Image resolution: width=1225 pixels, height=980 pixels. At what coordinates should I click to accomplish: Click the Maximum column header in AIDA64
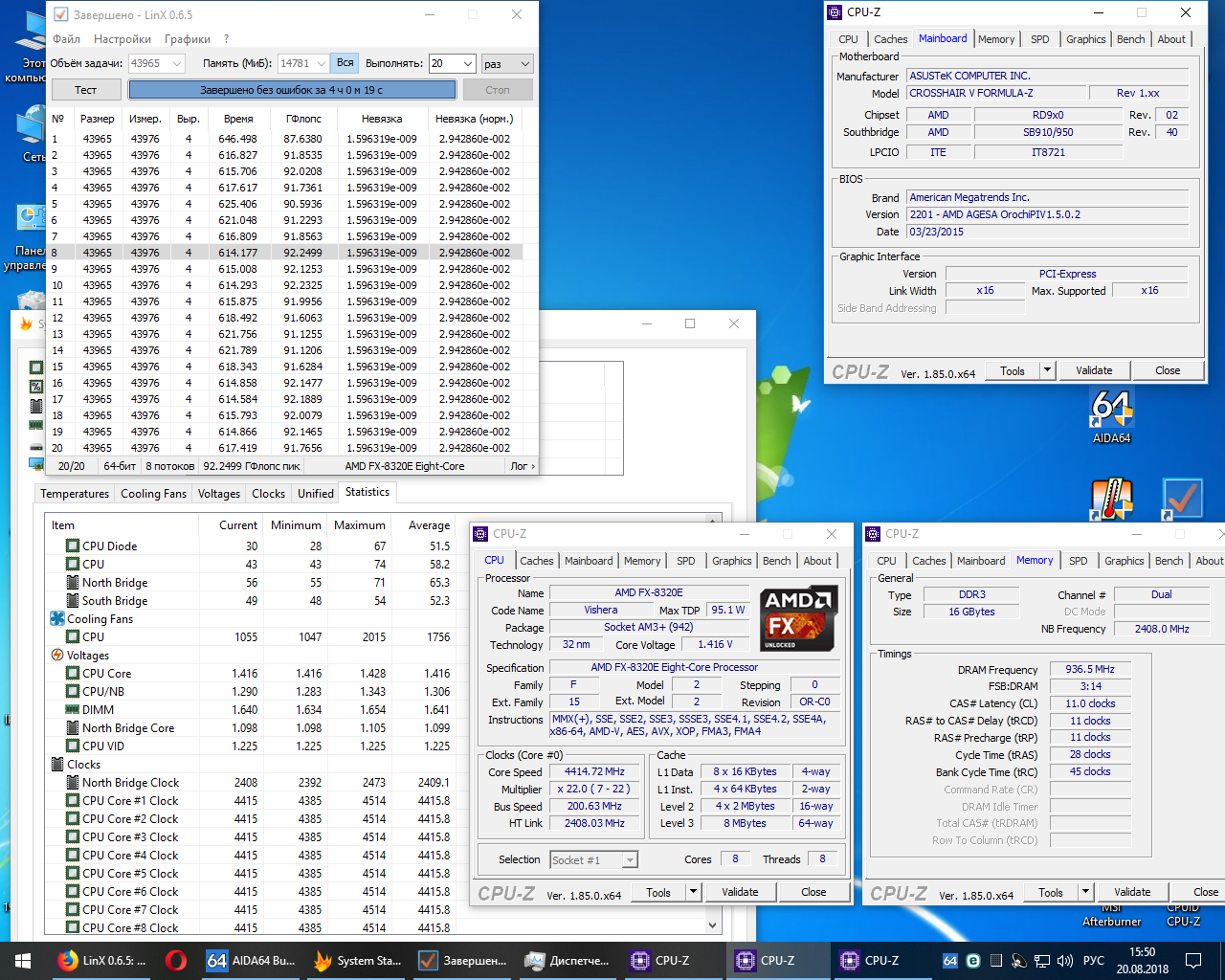pyautogui.click(x=360, y=525)
